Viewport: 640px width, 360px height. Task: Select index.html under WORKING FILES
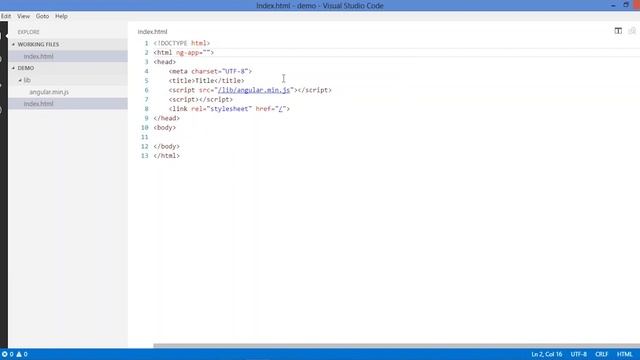68,56
